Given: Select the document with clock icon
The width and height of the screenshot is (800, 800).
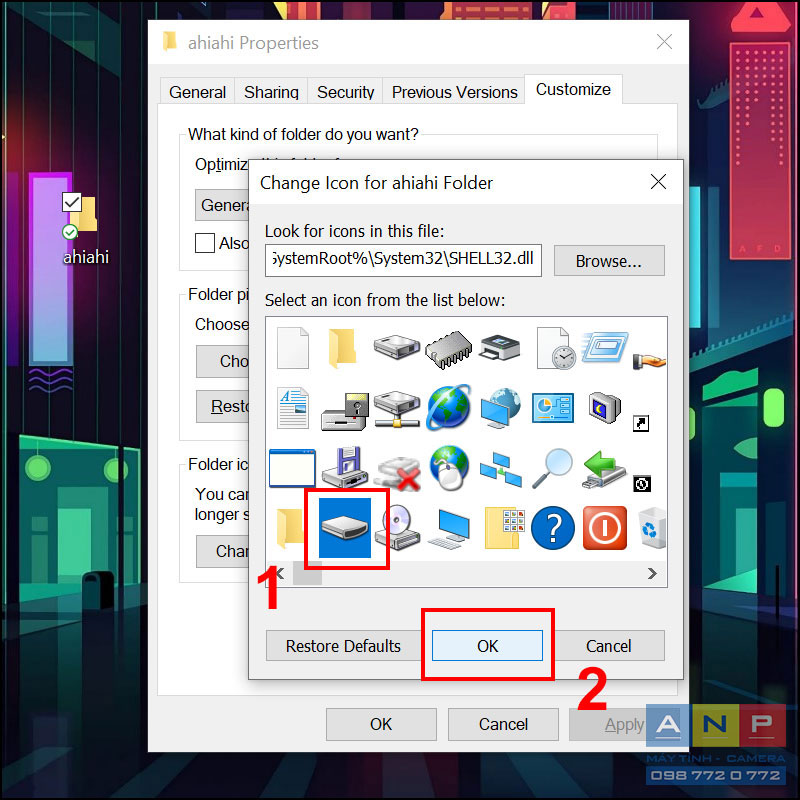Looking at the screenshot, I should pos(556,348).
